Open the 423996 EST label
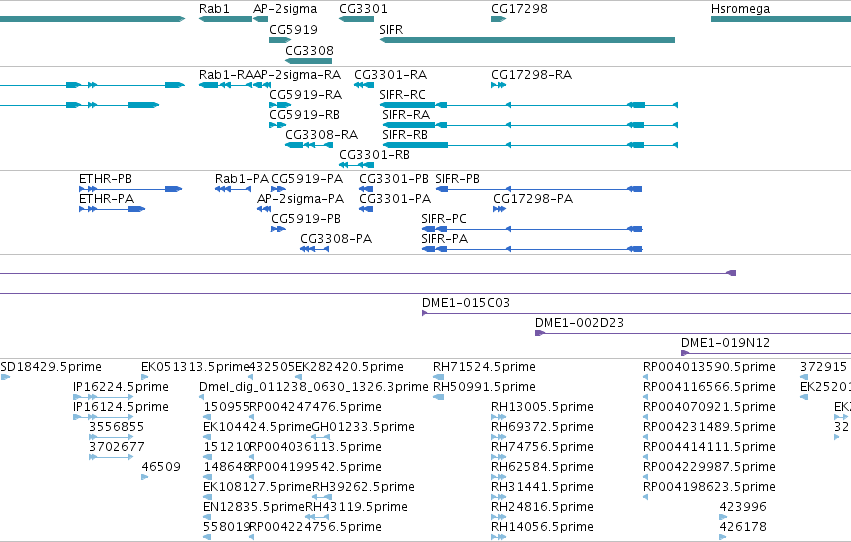Screen dimensions: 851x542 (743, 507)
